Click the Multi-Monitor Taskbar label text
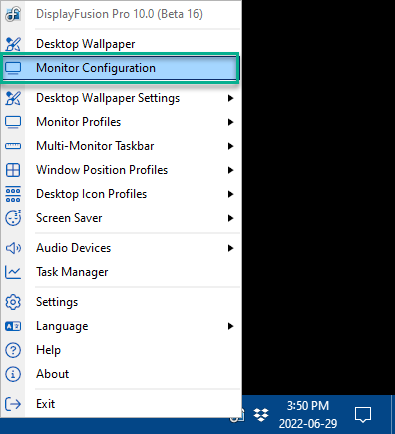The width and height of the screenshot is (395, 434). point(95,146)
